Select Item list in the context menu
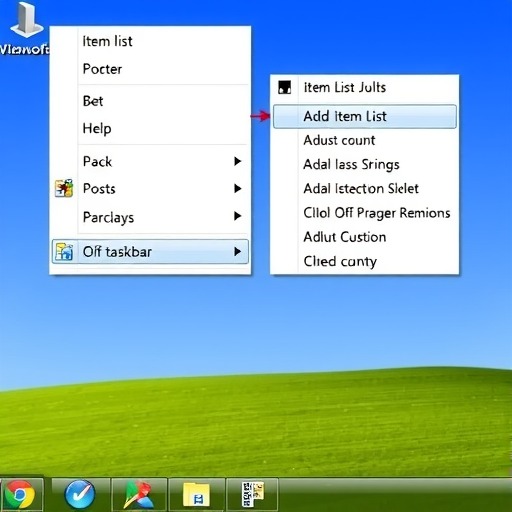 (x=150, y=42)
